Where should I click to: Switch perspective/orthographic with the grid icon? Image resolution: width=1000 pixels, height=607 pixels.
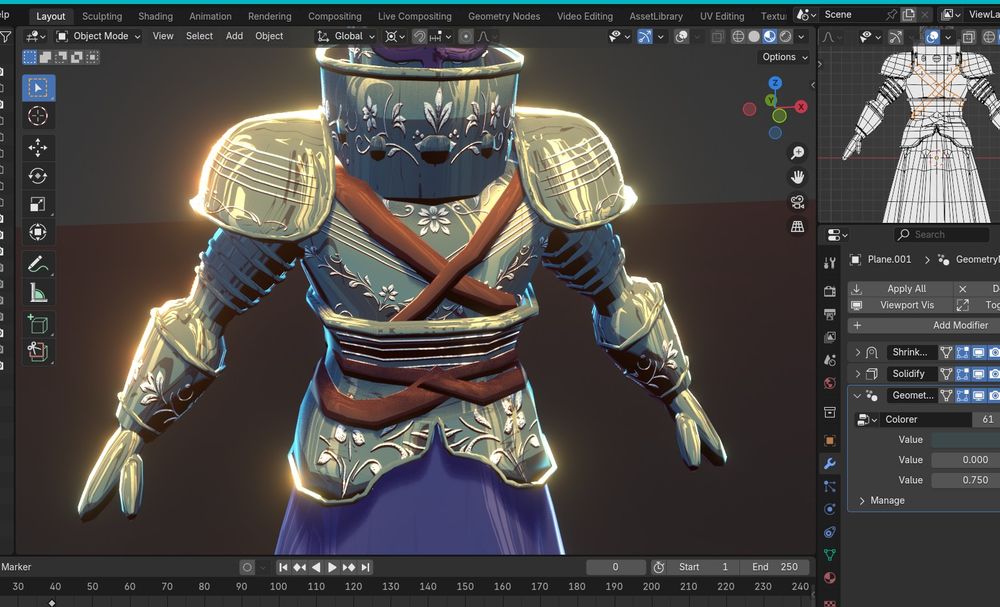797,226
